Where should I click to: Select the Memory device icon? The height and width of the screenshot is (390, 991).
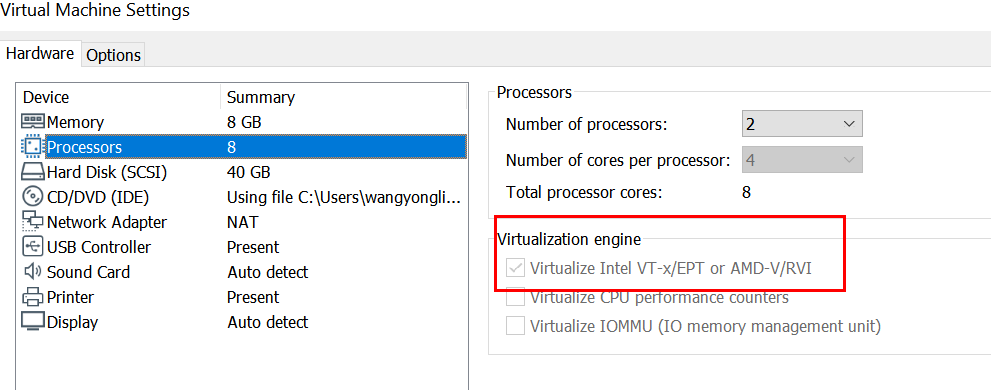click(33, 122)
